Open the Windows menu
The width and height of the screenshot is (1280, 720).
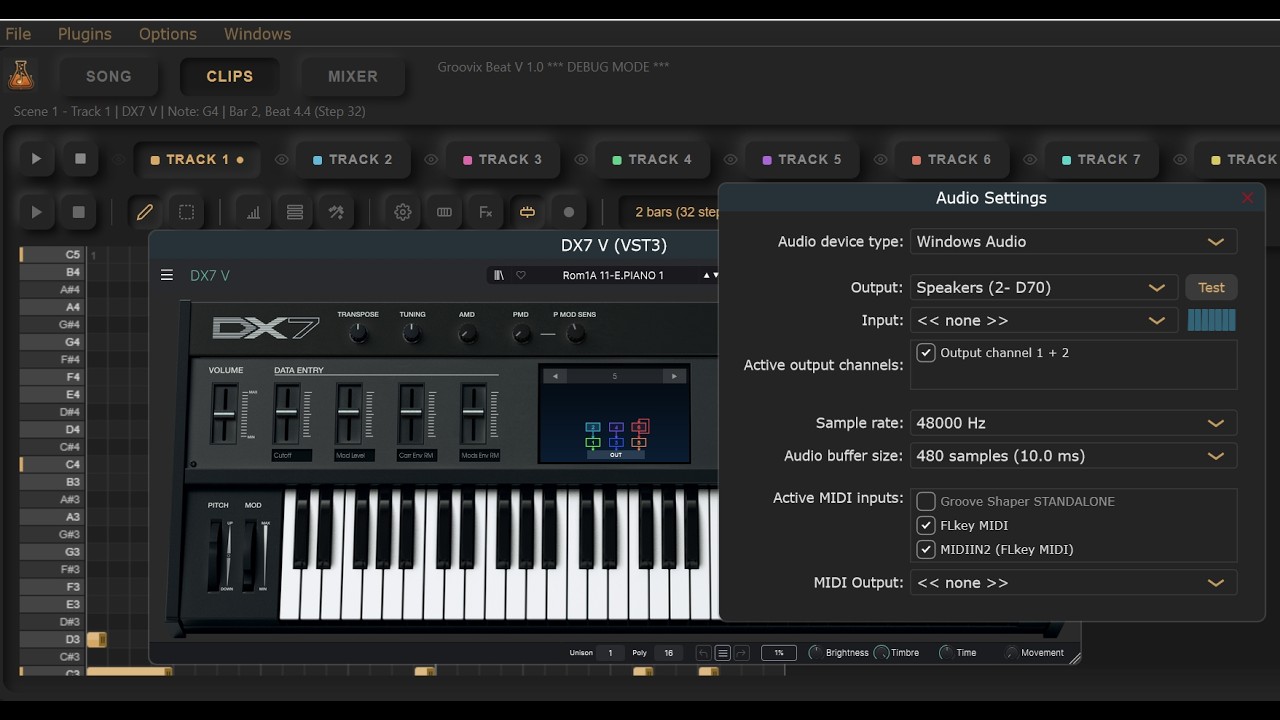(257, 34)
